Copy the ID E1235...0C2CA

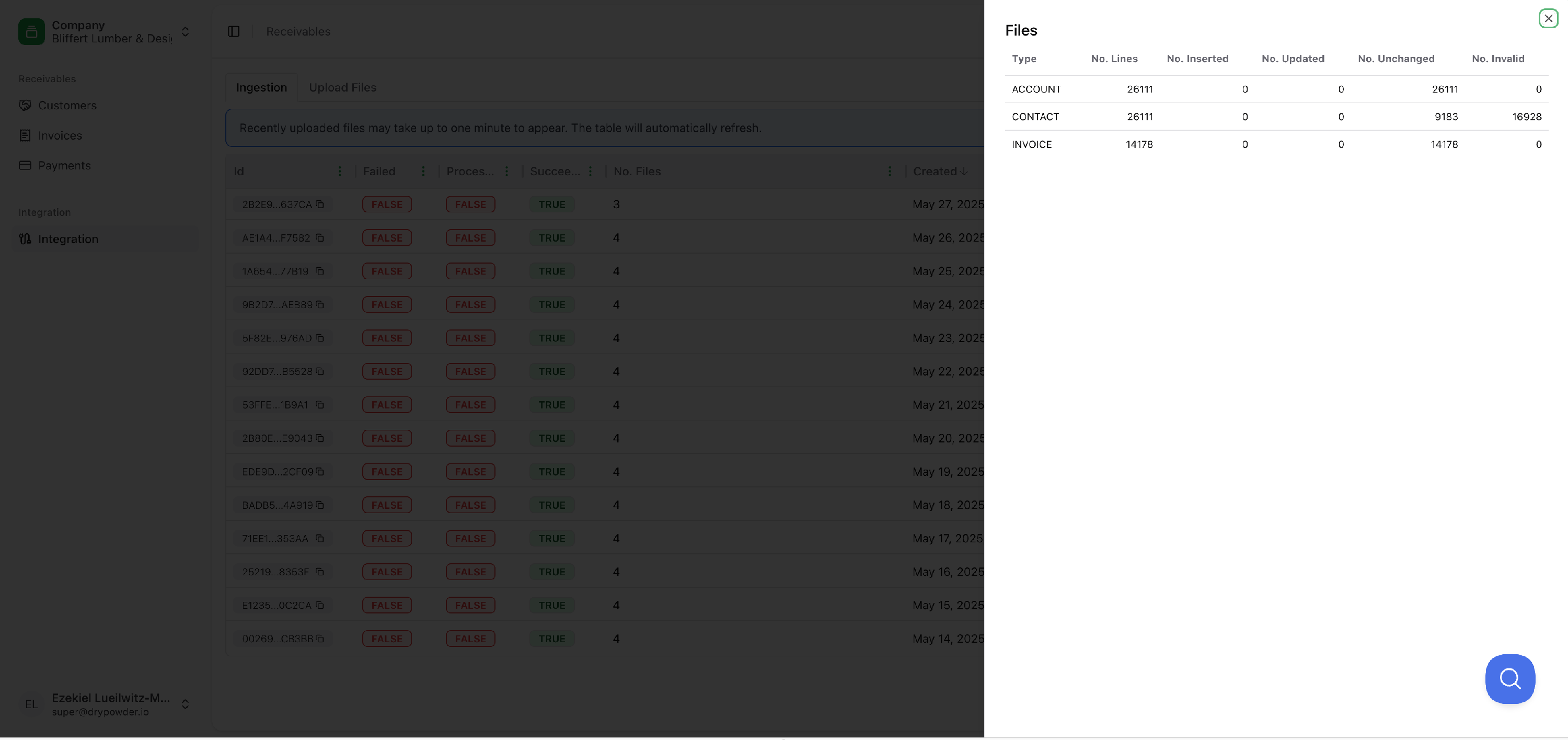pyautogui.click(x=320, y=605)
